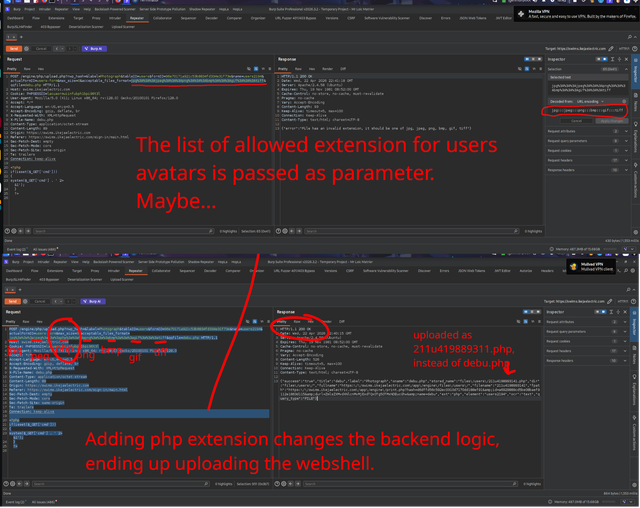Open Proxy tab in top Burp window

[96, 18]
